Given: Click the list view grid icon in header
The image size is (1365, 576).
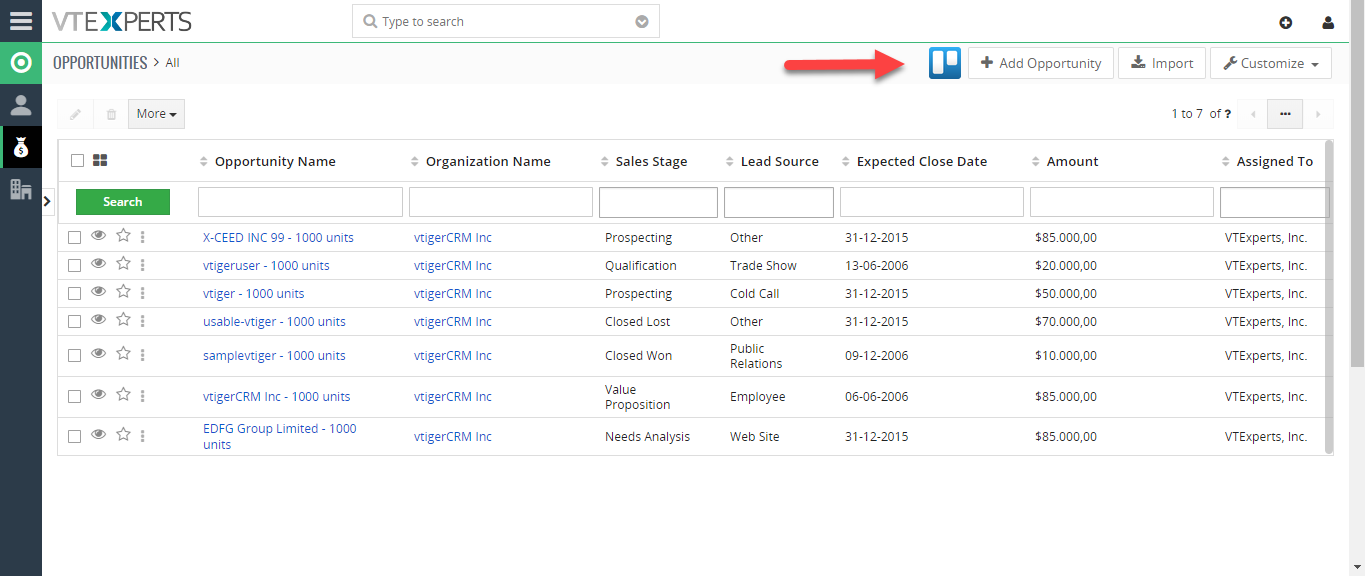Looking at the screenshot, I should click(100, 160).
